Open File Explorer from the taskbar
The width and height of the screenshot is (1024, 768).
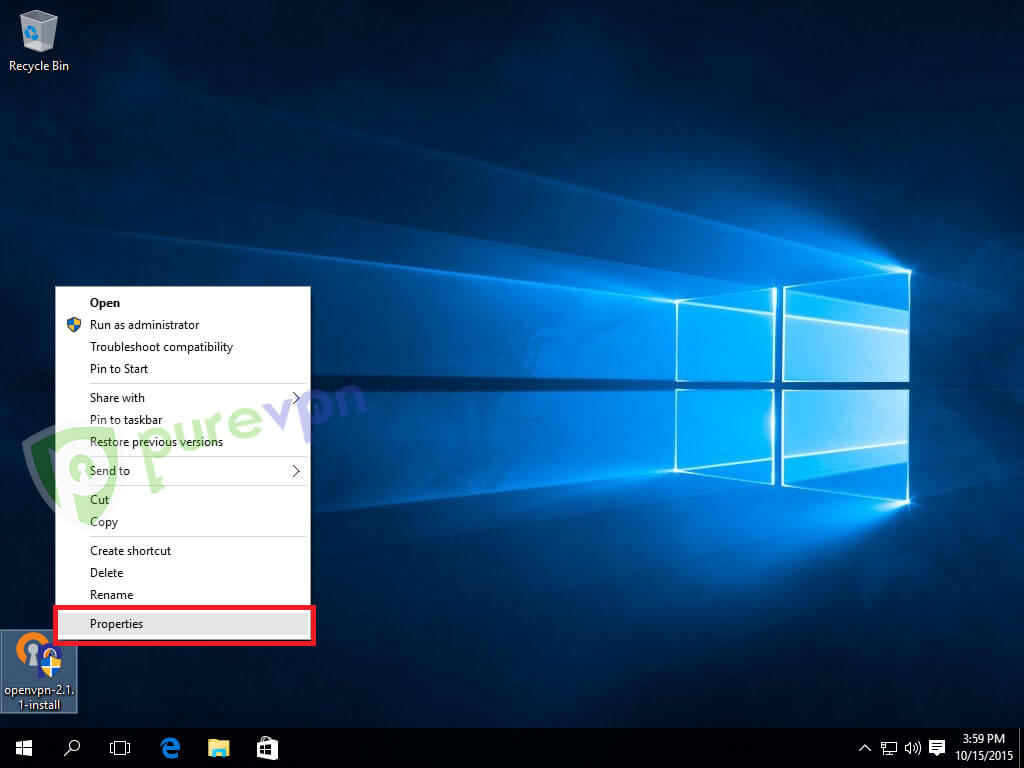219,748
